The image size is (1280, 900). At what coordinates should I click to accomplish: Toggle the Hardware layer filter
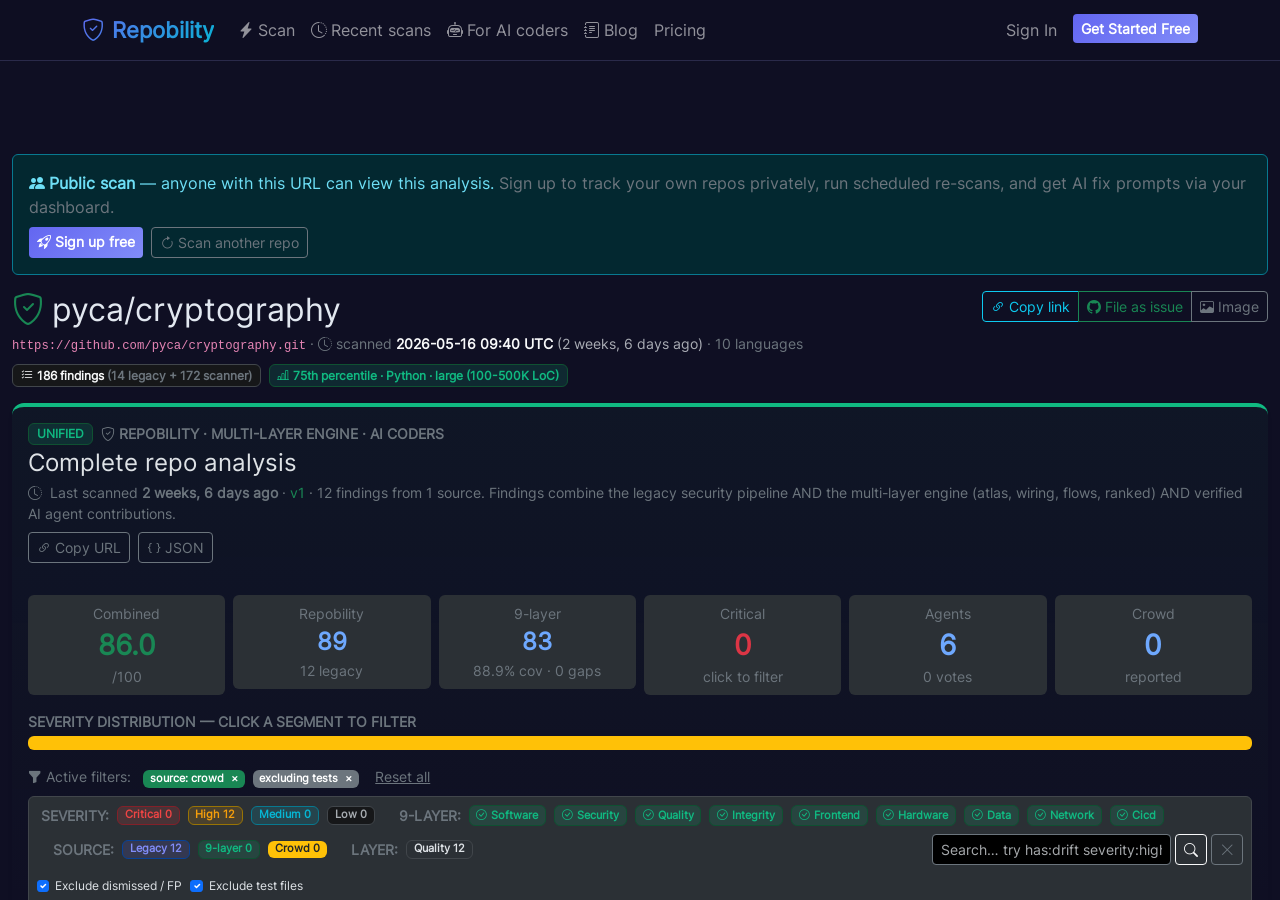point(916,815)
